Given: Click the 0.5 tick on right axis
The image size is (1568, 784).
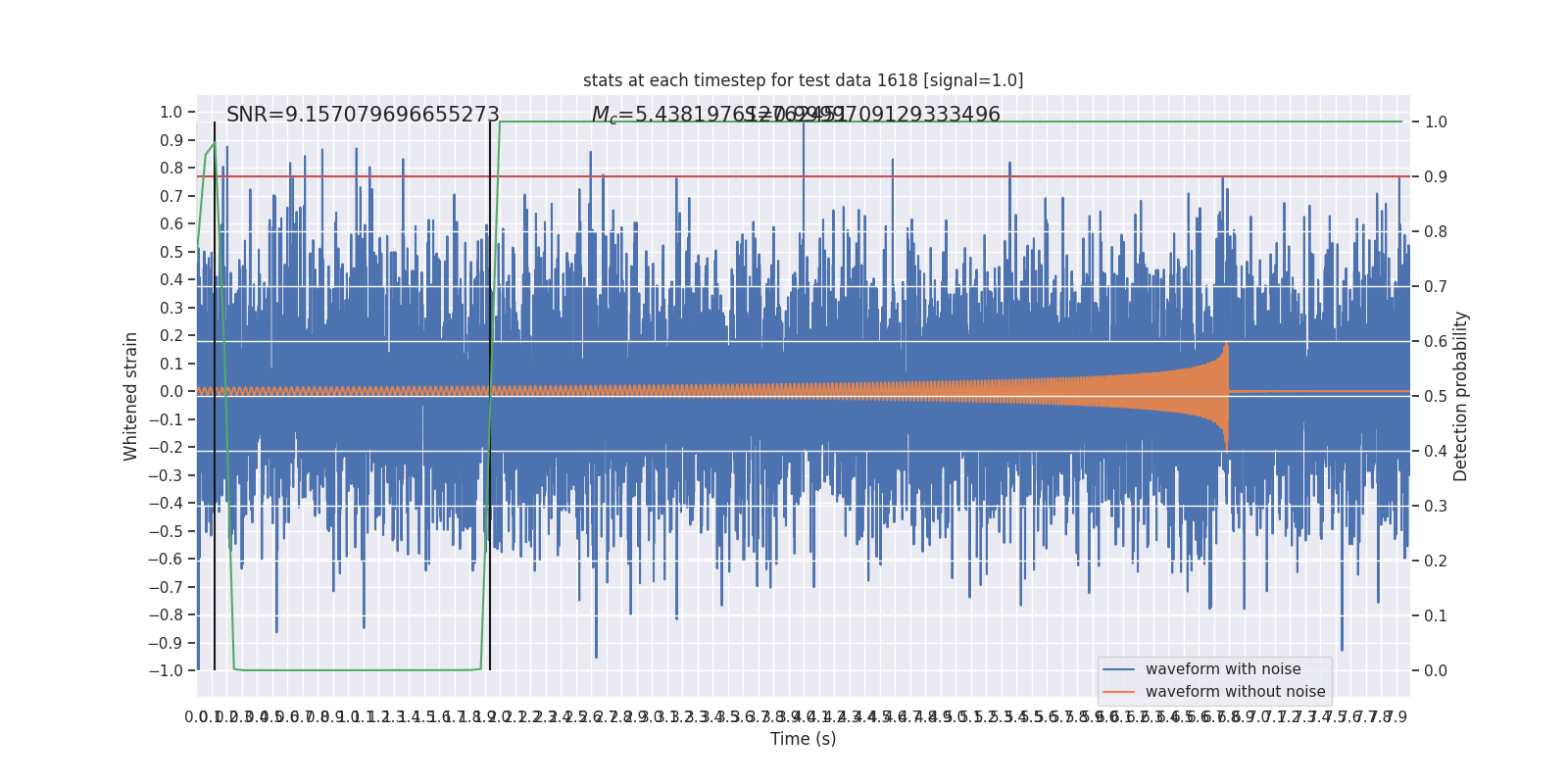Looking at the screenshot, I should point(1436,396).
